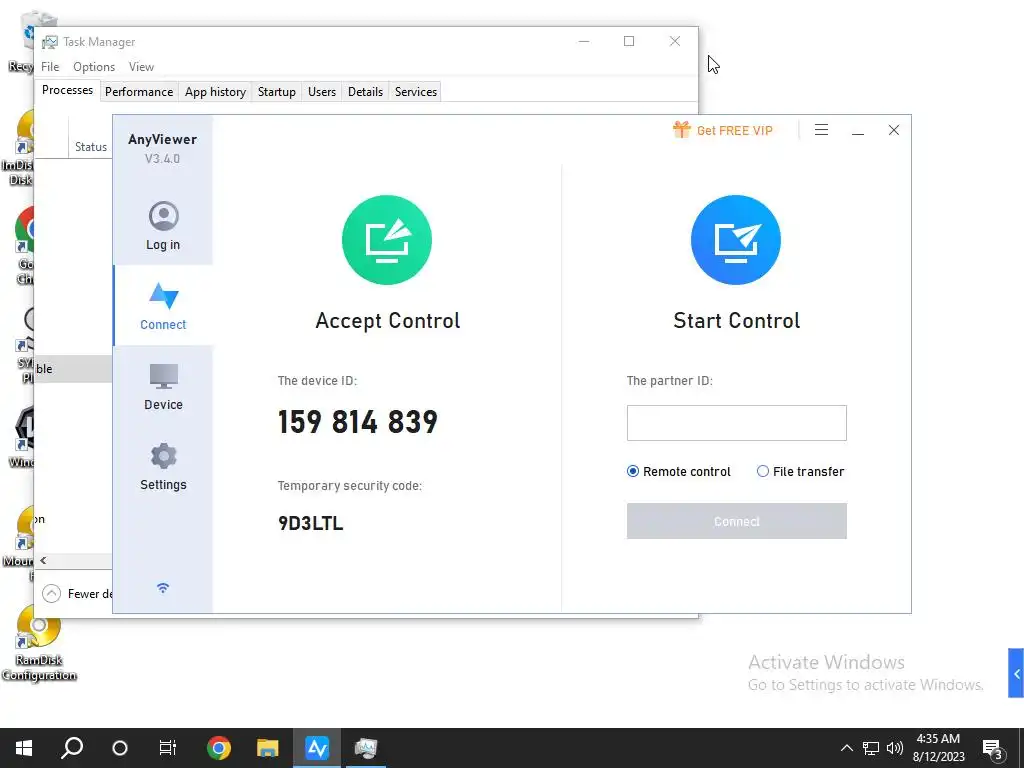Switch to the Processes tab
1024x768 pixels.
67,90
